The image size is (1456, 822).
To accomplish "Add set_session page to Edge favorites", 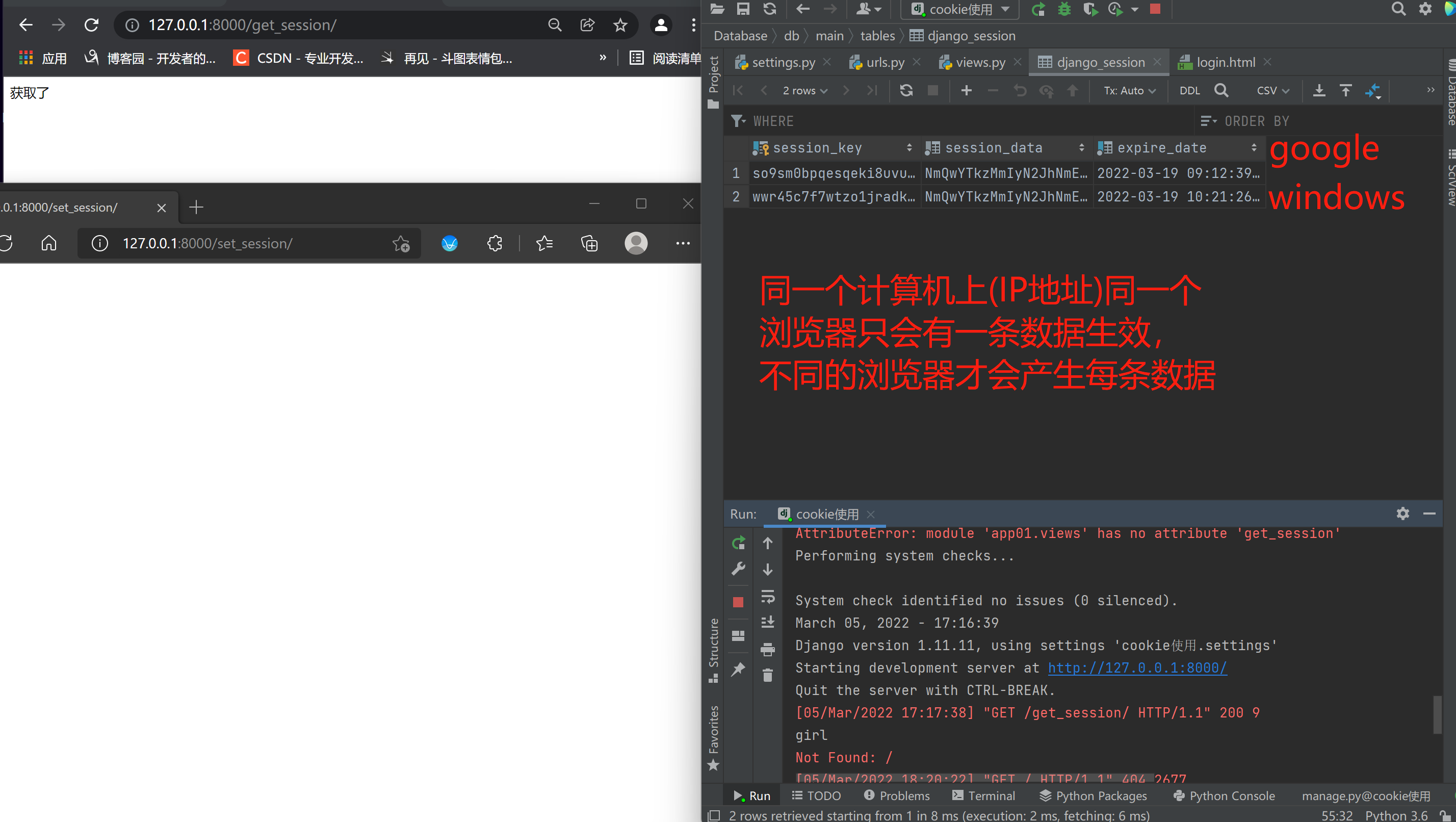I will click(x=401, y=244).
